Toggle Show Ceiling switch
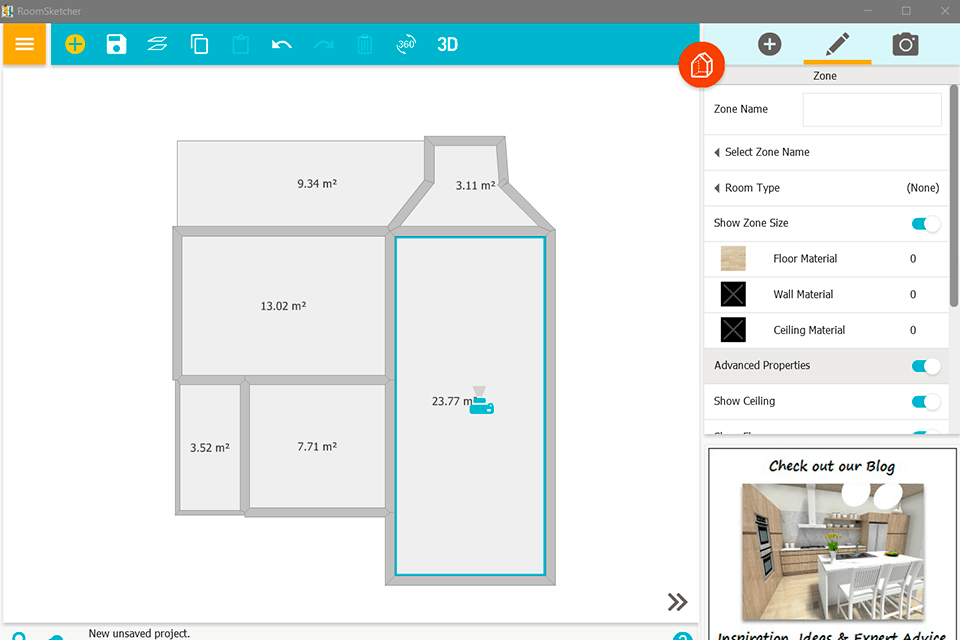Viewport: 960px width, 640px height. pos(926,401)
